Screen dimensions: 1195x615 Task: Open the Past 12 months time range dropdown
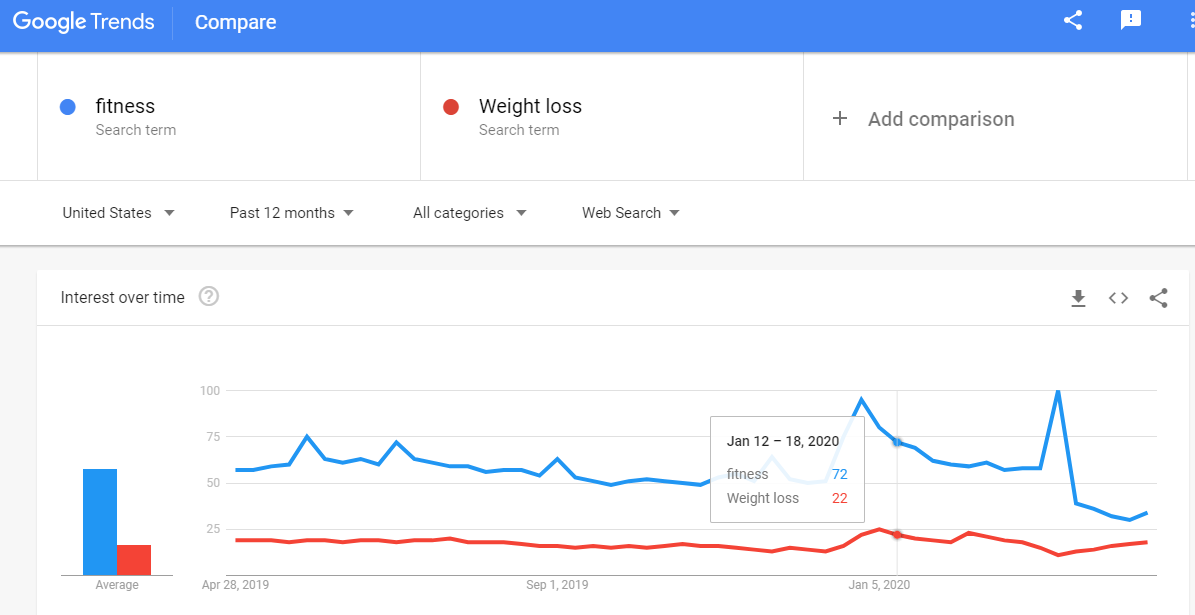(292, 213)
